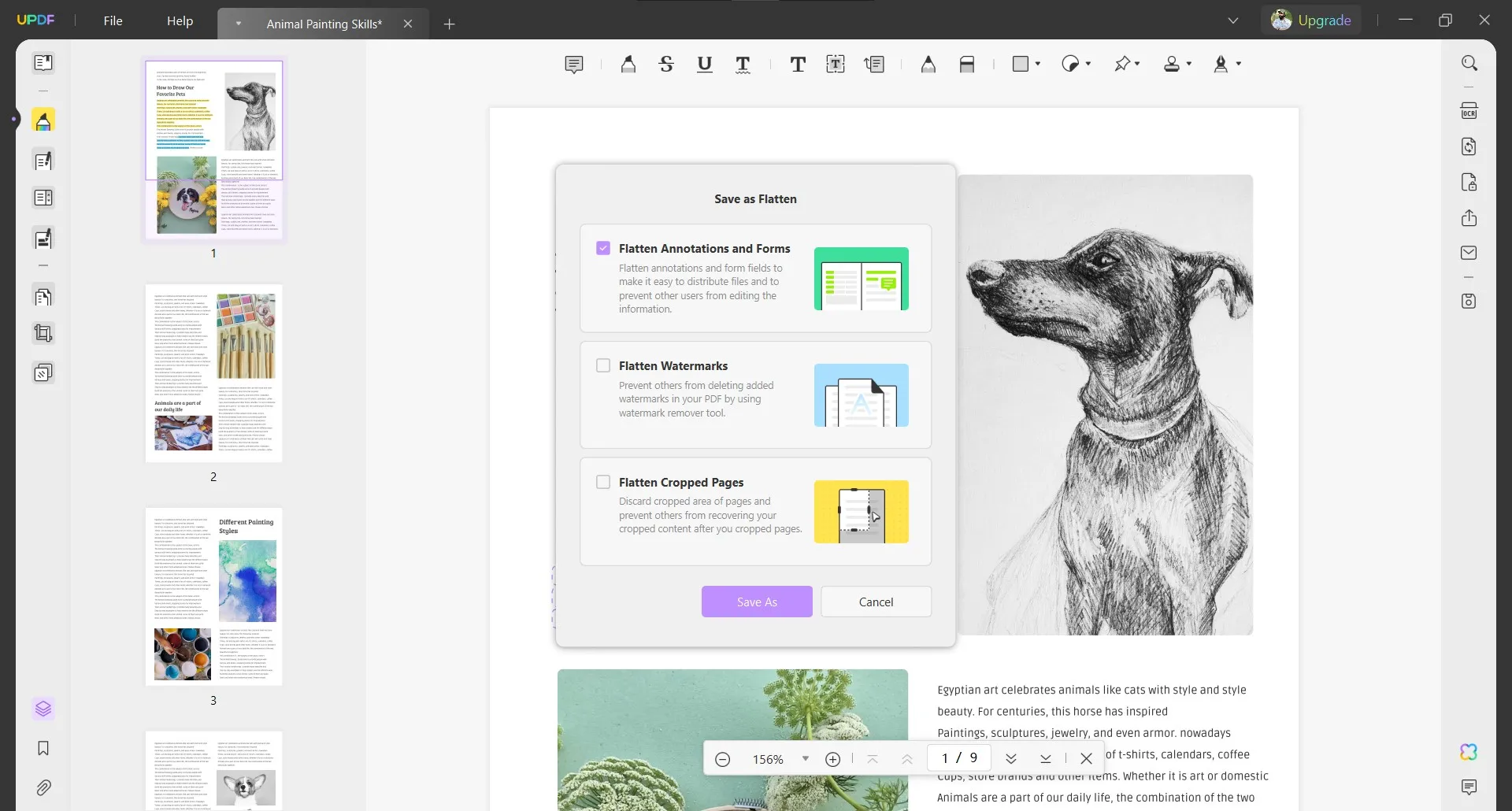
Task: Check the Flatten Cropped Pages option
Action: tap(603, 481)
